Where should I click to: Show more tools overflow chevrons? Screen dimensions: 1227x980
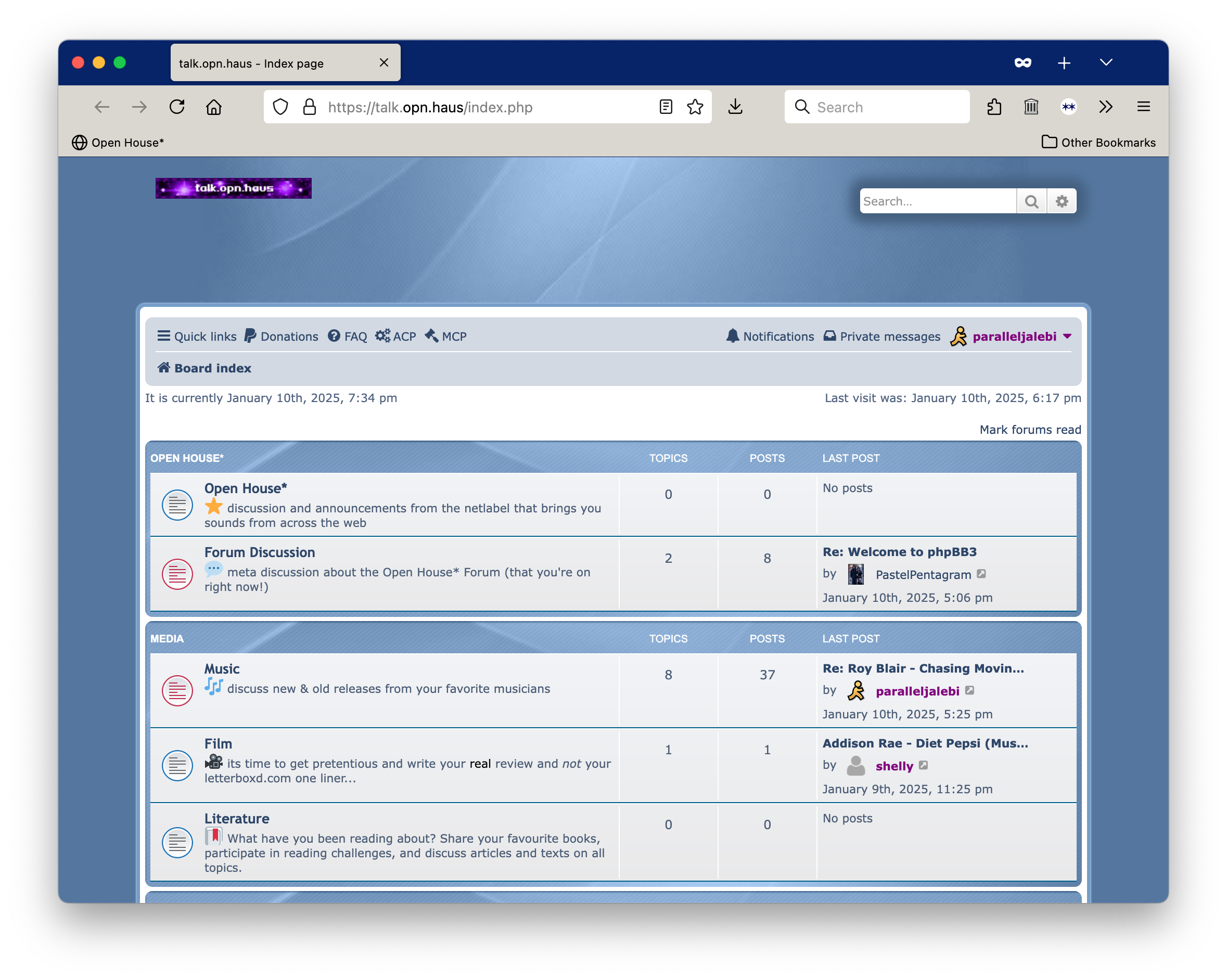1106,107
